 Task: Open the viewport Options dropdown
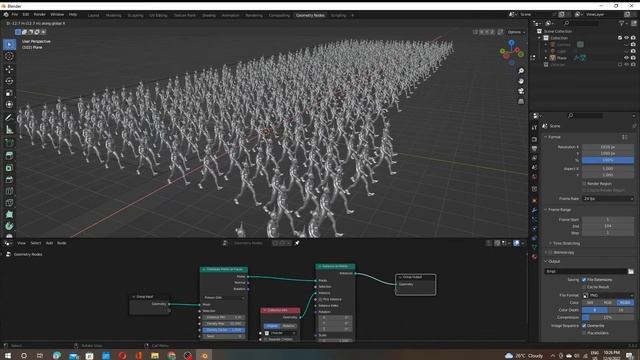point(516,32)
